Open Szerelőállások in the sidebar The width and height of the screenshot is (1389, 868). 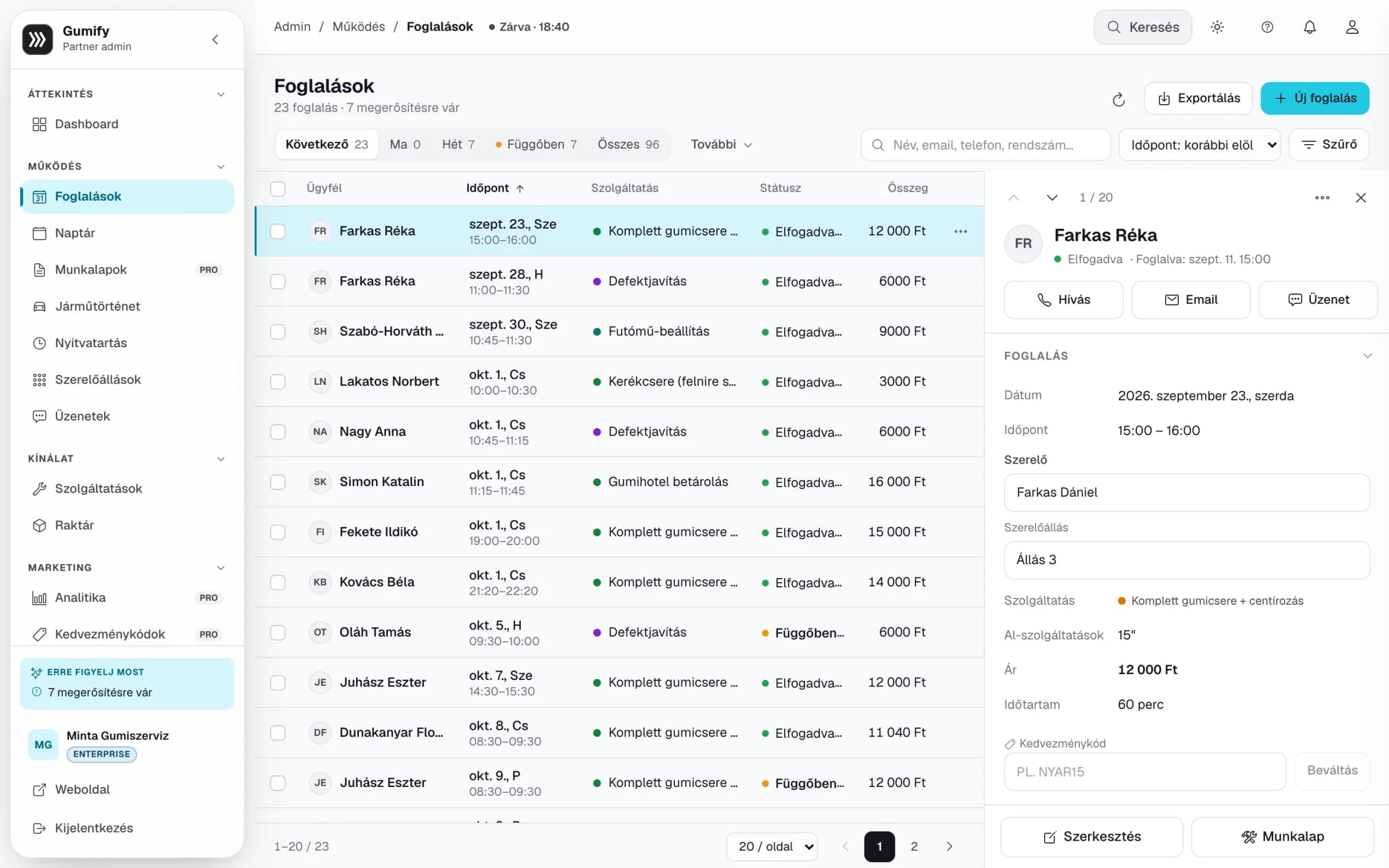127,380
